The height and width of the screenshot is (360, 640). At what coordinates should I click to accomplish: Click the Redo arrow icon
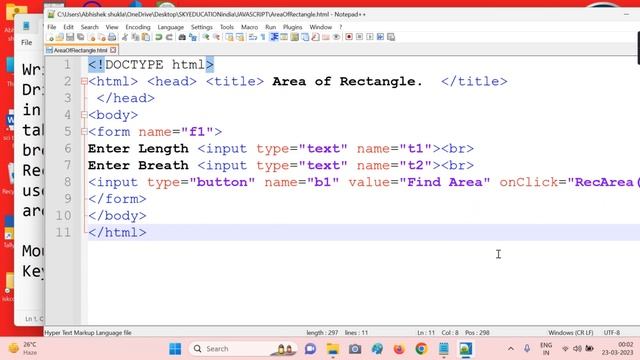pyautogui.click(x=169, y=37)
